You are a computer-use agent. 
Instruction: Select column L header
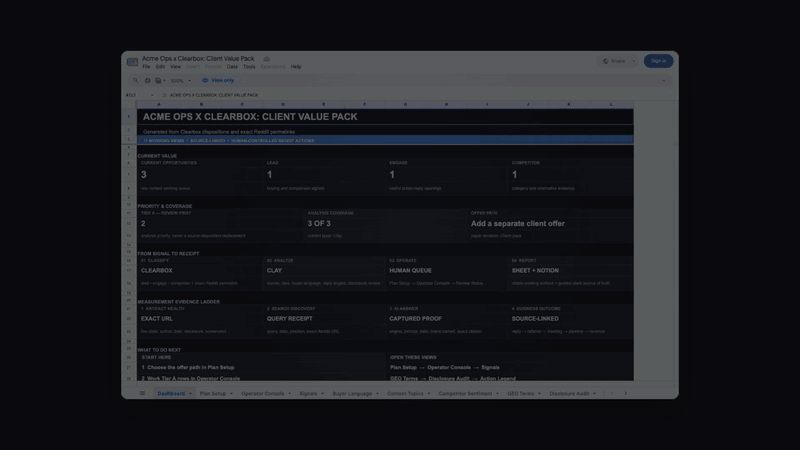(611, 105)
